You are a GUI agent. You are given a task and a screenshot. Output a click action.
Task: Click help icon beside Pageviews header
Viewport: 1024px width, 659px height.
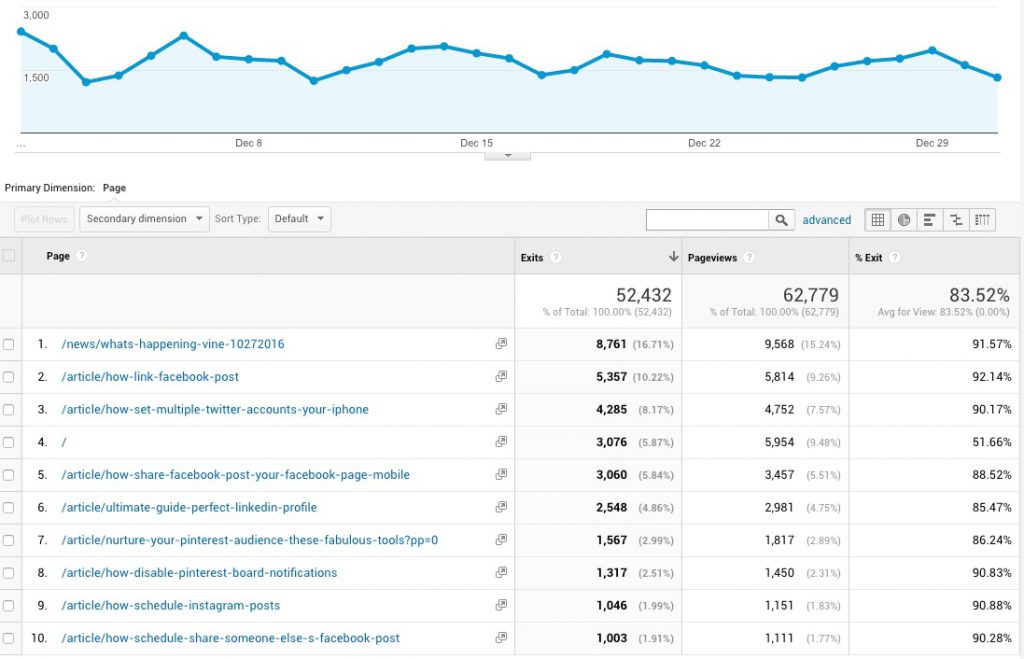(749, 257)
